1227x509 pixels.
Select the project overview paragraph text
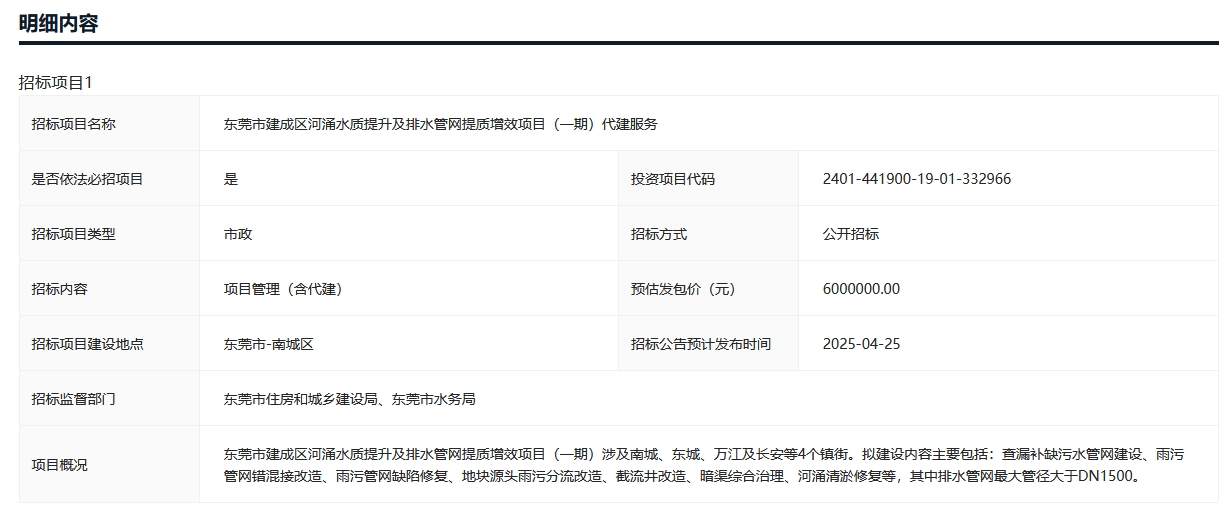coord(704,465)
